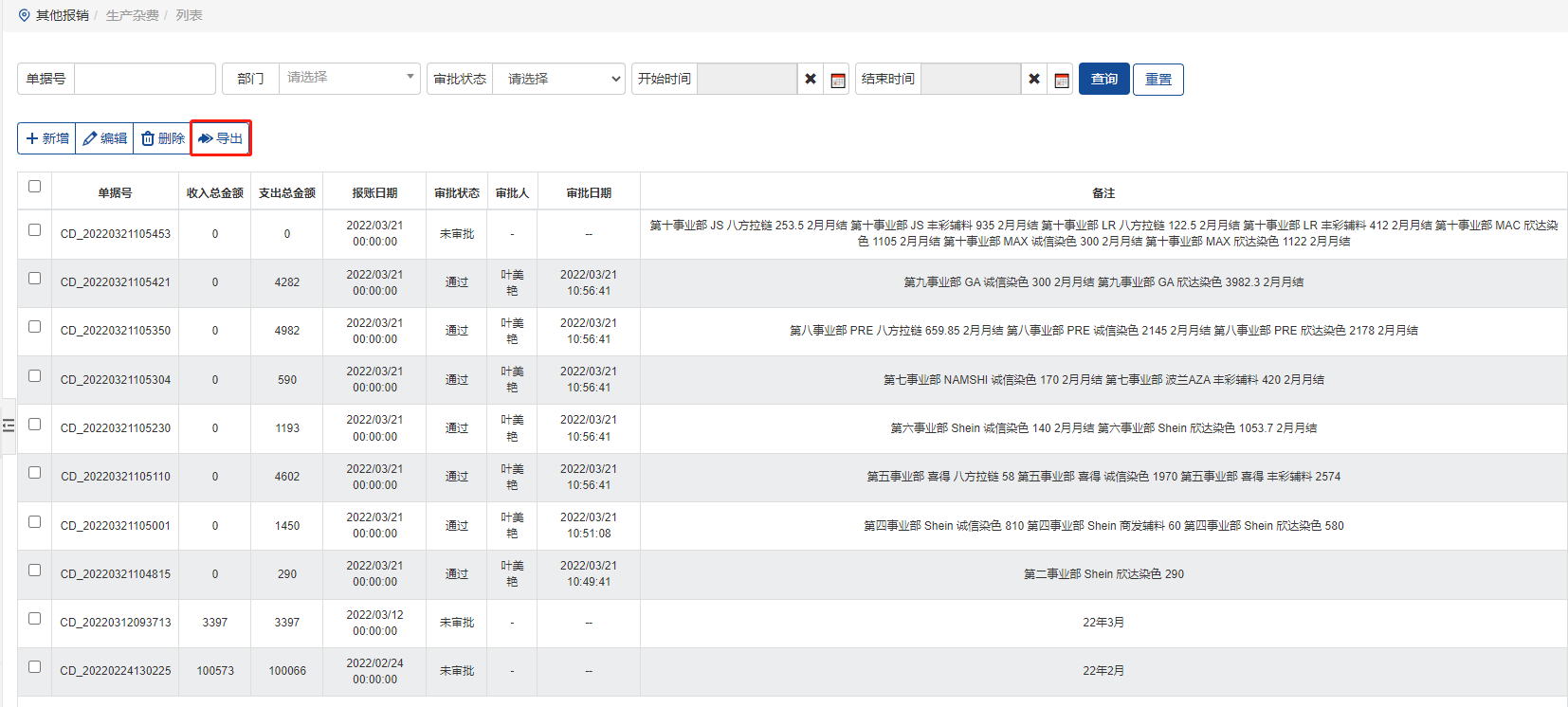The height and width of the screenshot is (707, 1568).
Task: Sort by the 报账日期 column header
Action: tap(374, 193)
